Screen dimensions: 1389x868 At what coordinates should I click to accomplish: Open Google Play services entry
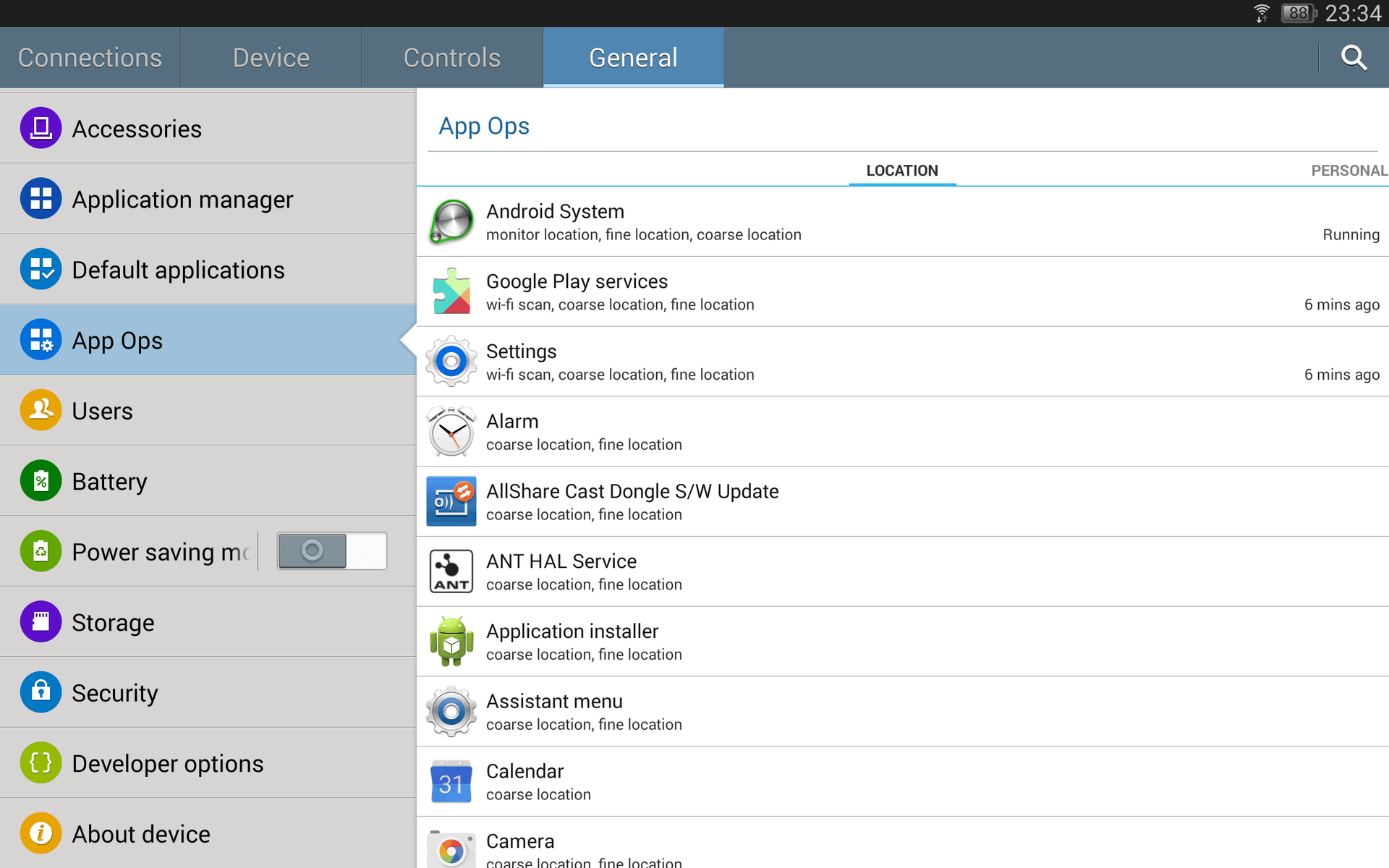[x=903, y=291]
